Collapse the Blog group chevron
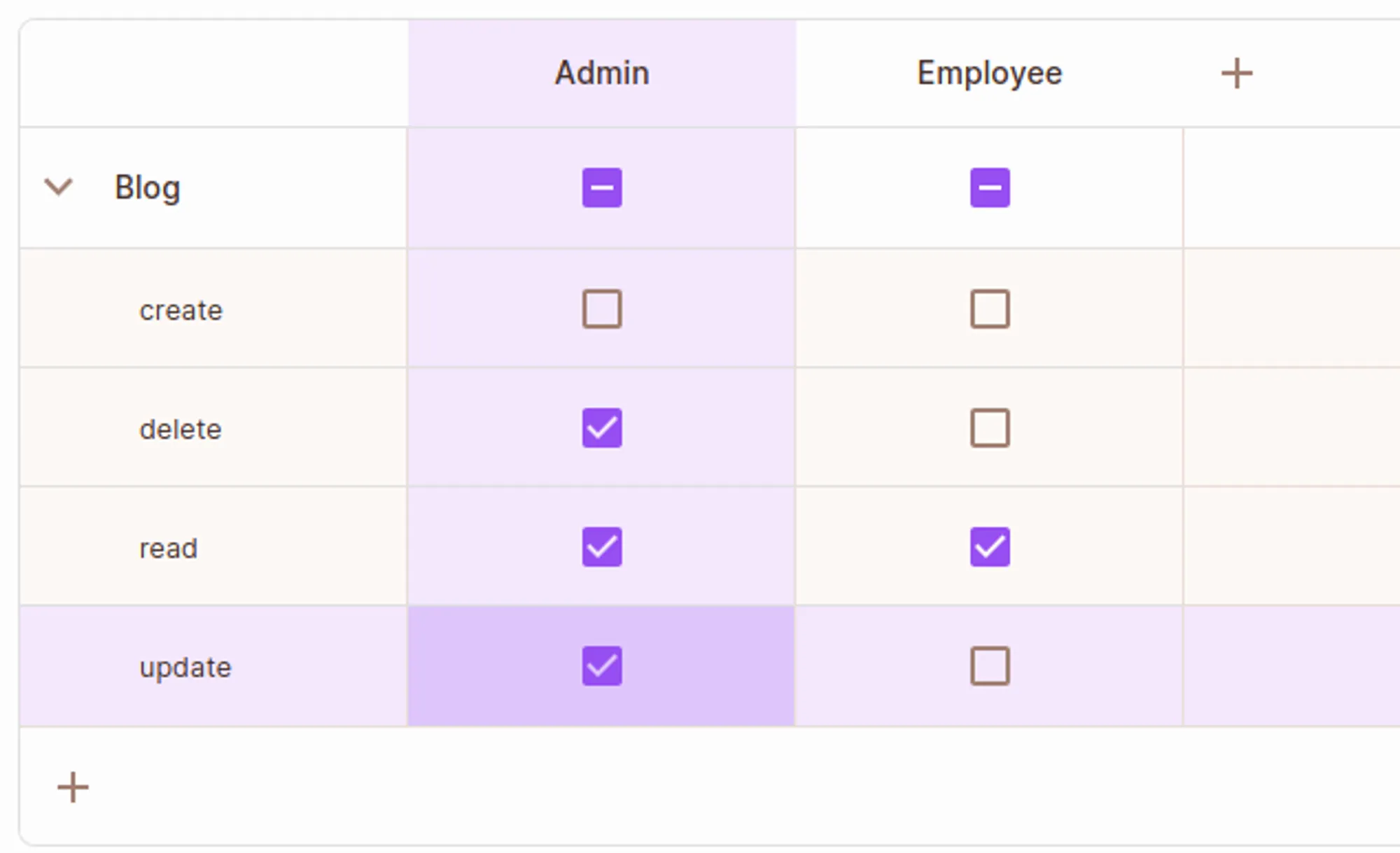This screenshot has width=1400, height=853. click(x=58, y=187)
